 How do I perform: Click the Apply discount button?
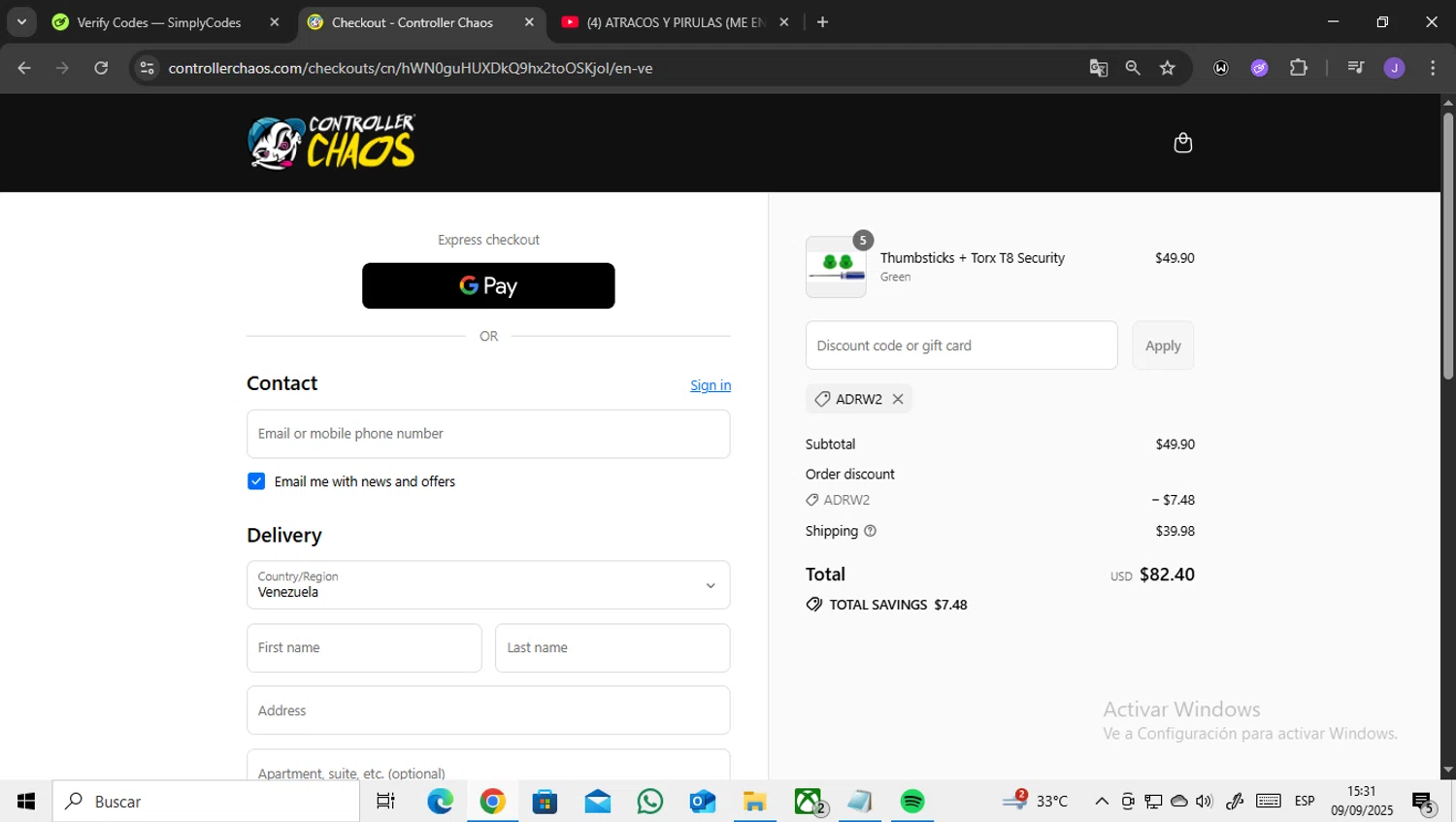[x=1163, y=345]
